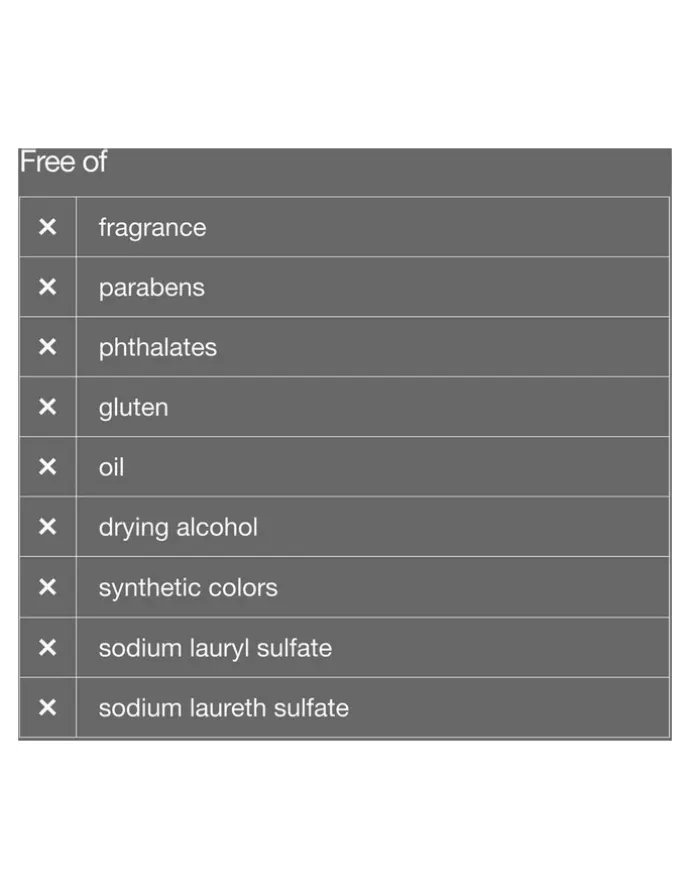The height and width of the screenshot is (890, 690).
Task: Select the parabens text label
Action: tap(152, 288)
